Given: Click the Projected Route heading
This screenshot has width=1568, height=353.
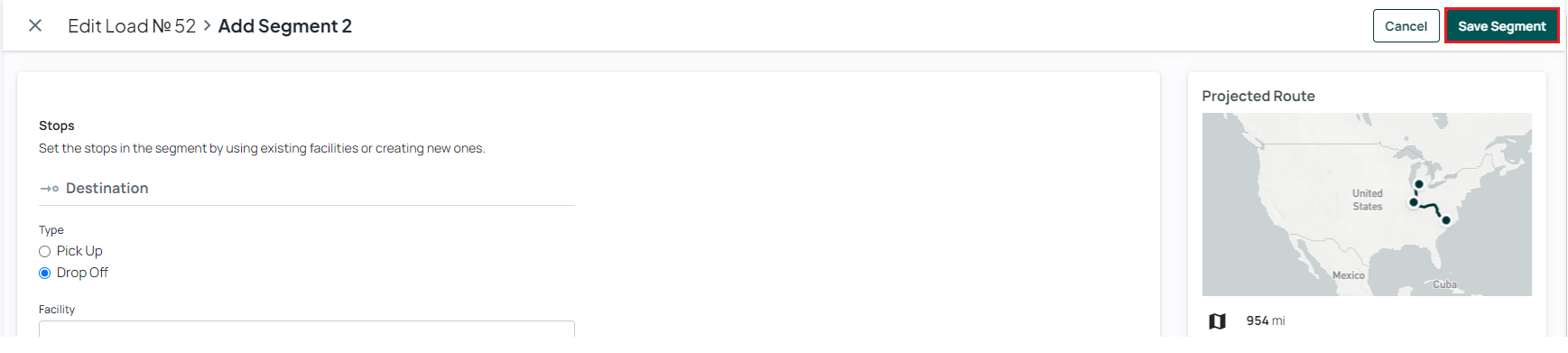Looking at the screenshot, I should [x=1258, y=96].
